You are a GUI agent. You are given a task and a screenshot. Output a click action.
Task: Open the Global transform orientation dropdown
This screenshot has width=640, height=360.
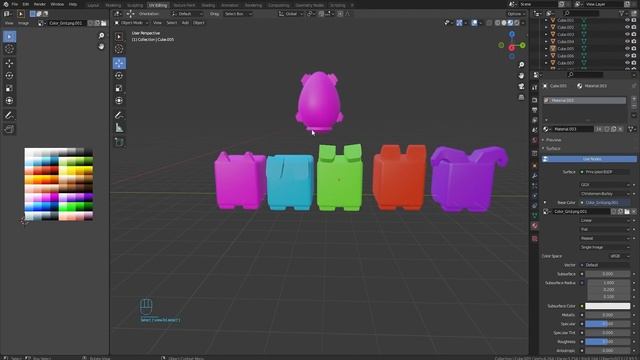[291, 14]
